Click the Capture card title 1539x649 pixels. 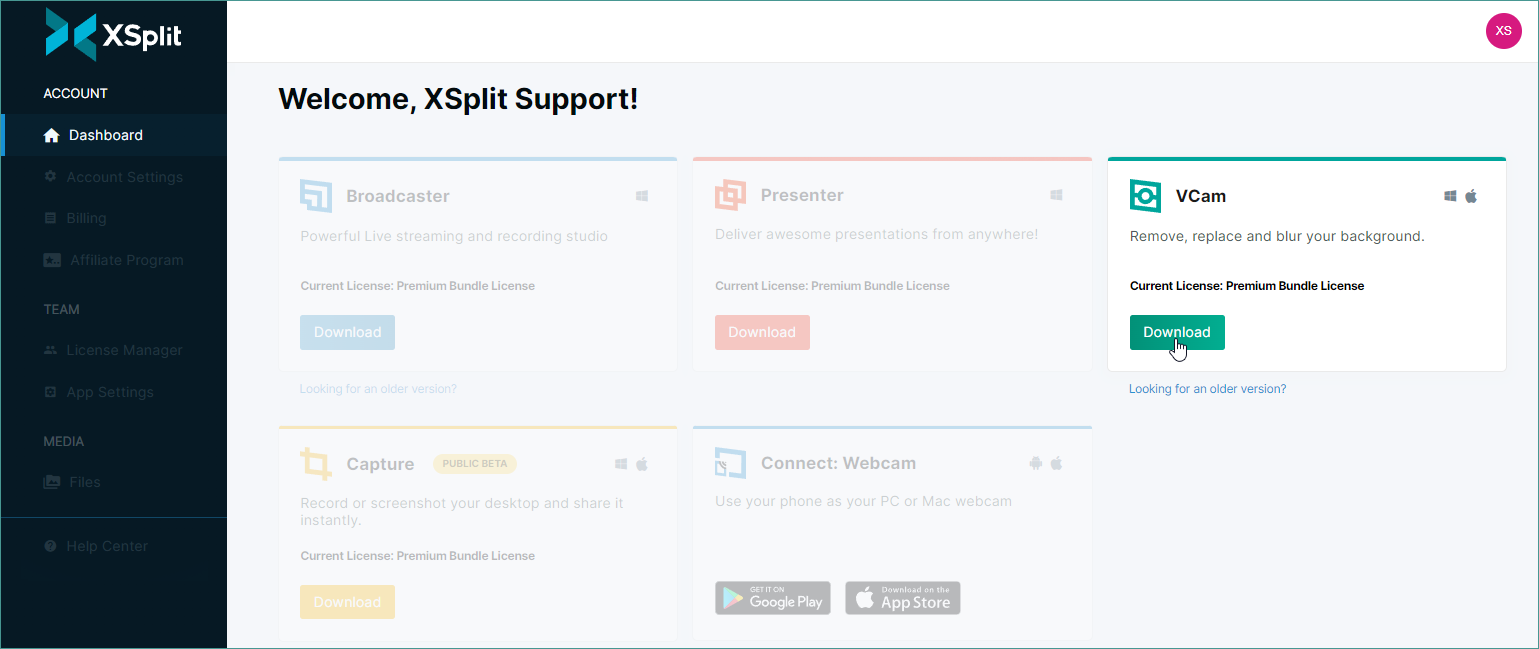point(380,464)
